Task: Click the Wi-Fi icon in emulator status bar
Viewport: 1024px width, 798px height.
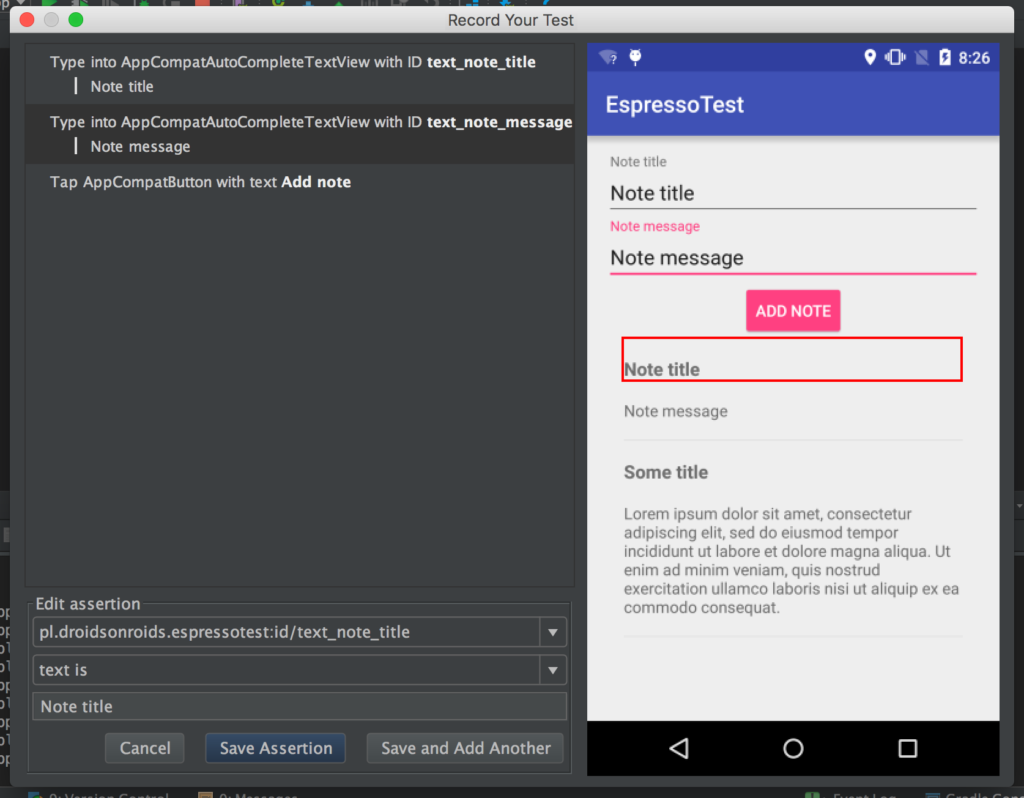Action: click(x=608, y=58)
